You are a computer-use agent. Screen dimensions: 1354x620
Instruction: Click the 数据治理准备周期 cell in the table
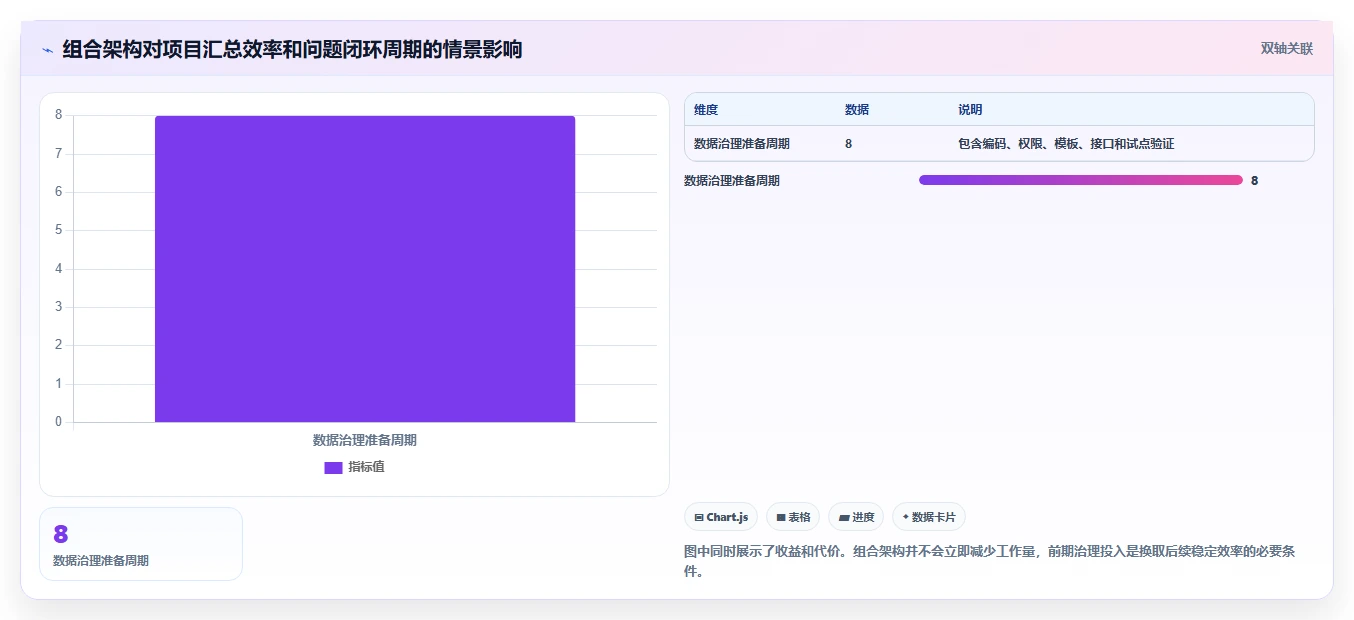pyautogui.click(x=742, y=144)
